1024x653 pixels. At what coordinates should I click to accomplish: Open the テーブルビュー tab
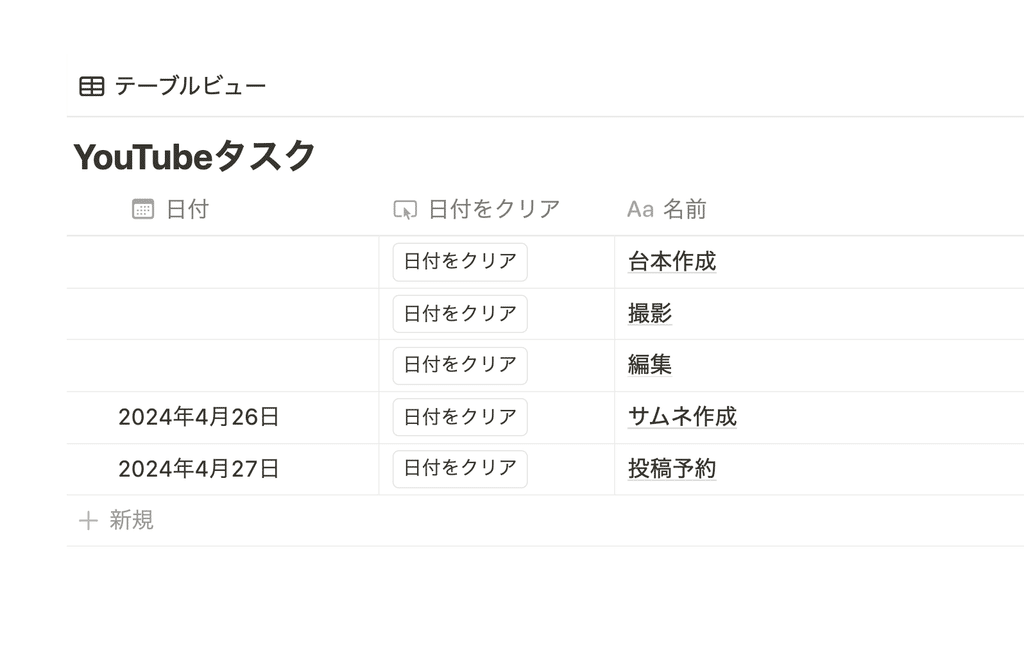173,86
